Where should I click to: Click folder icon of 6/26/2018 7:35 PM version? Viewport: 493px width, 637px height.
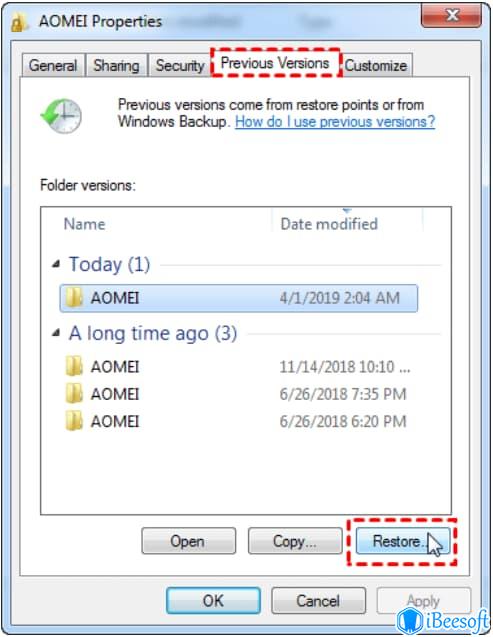(x=74, y=394)
